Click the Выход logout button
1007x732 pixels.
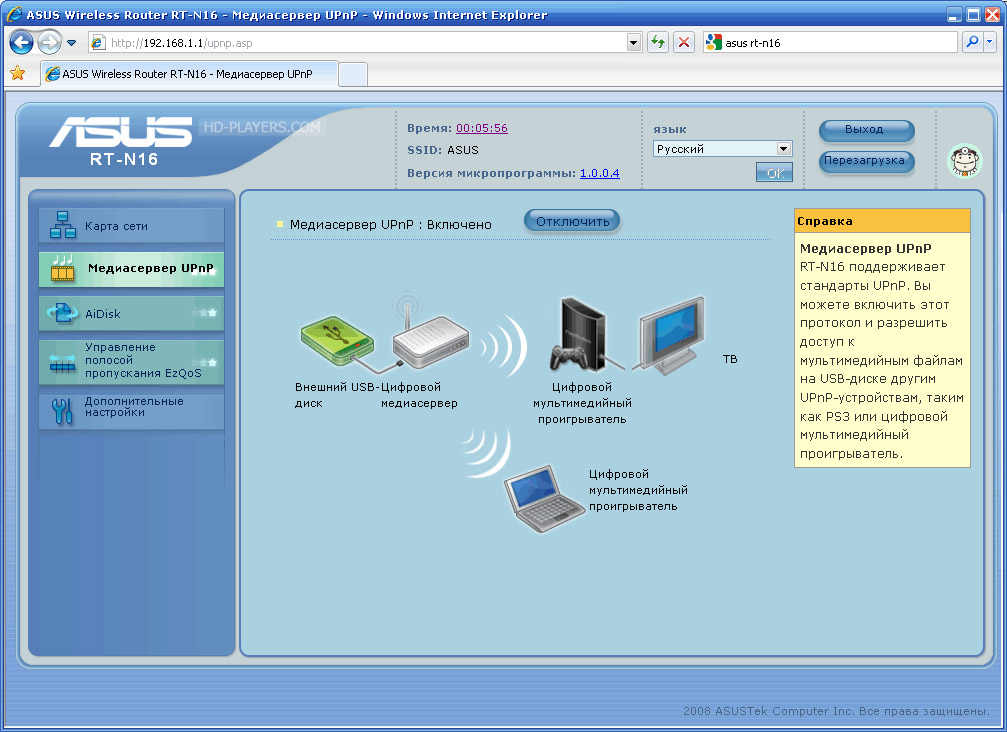[866, 130]
